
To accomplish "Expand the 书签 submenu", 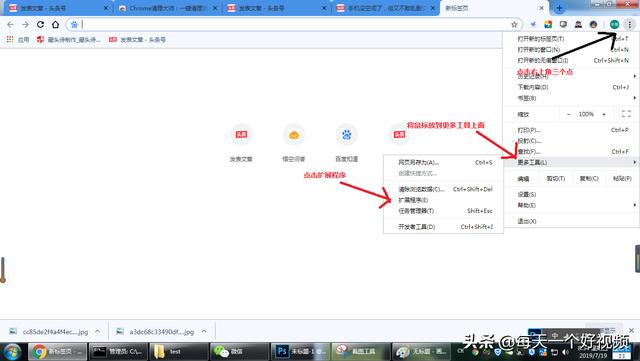I will 572,98.
